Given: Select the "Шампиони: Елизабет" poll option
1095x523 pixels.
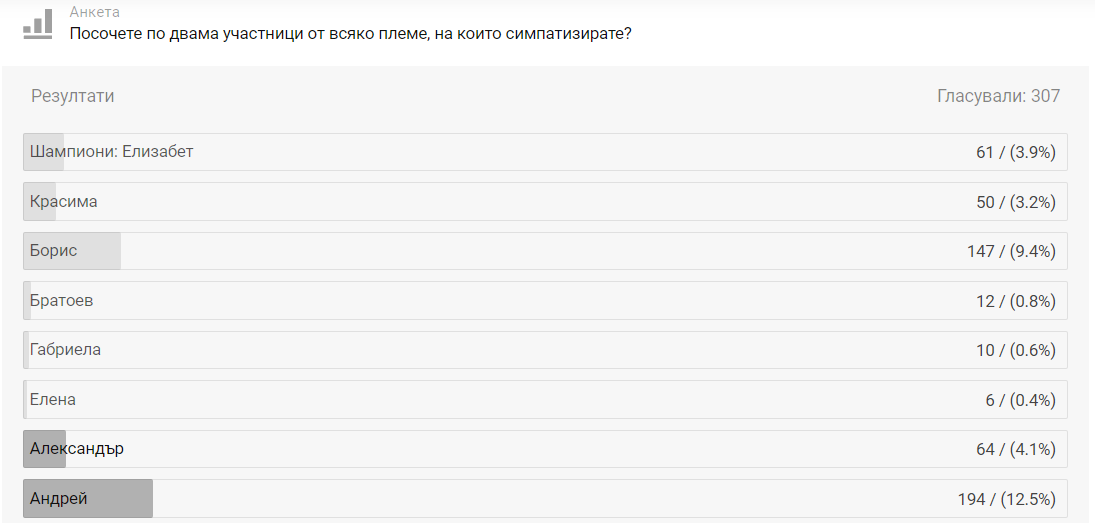Looking at the screenshot, I should coord(112,152).
